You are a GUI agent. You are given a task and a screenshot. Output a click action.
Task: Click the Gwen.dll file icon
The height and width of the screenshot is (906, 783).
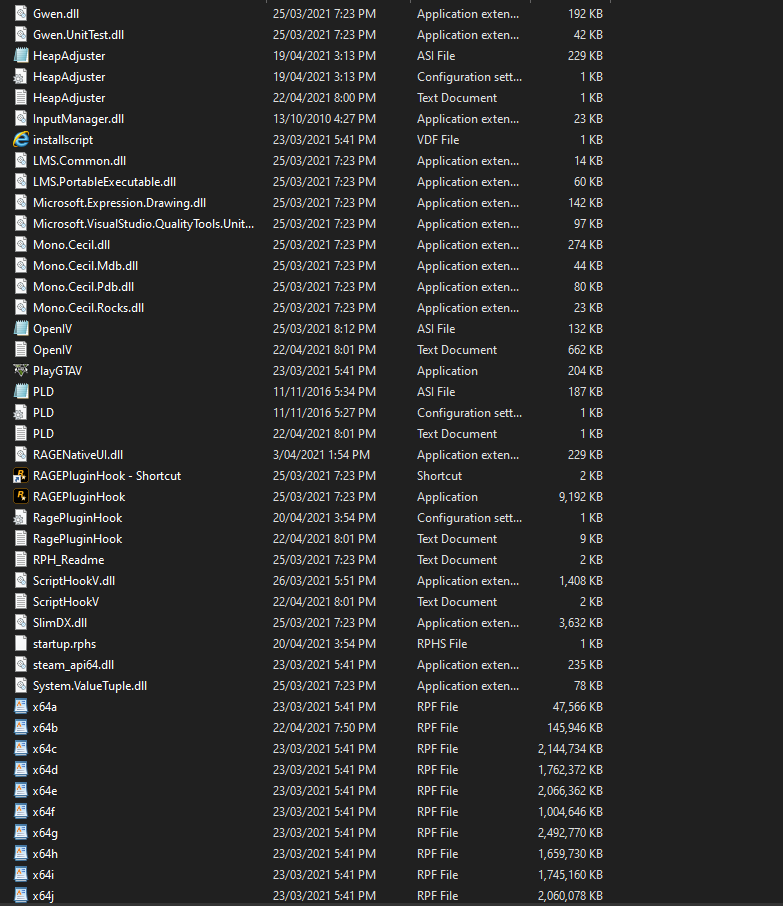coord(21,14)
